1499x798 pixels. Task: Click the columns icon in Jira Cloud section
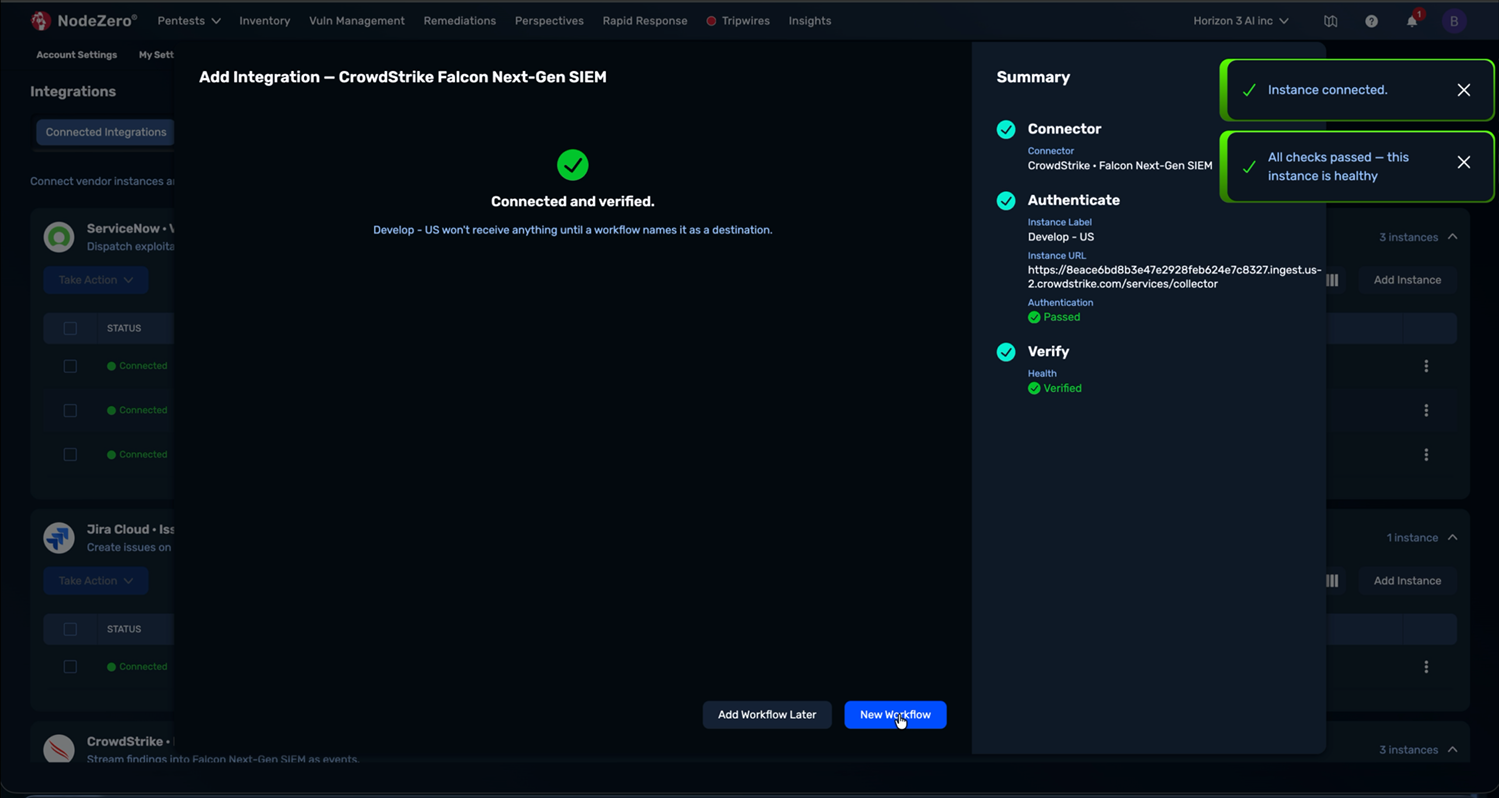coord(1332,581)
